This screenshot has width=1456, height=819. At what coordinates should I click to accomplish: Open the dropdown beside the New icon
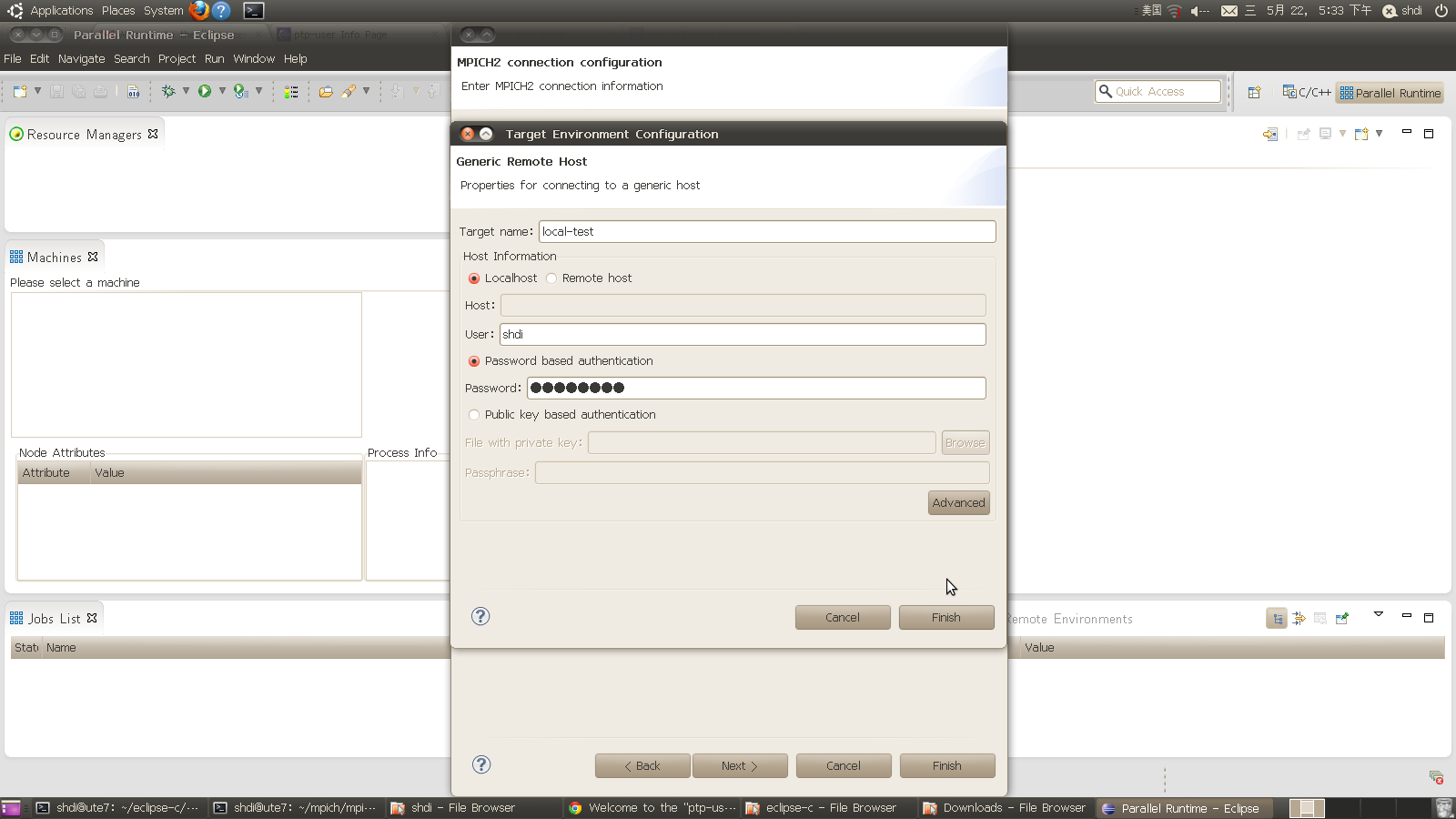tap(37, 91)
